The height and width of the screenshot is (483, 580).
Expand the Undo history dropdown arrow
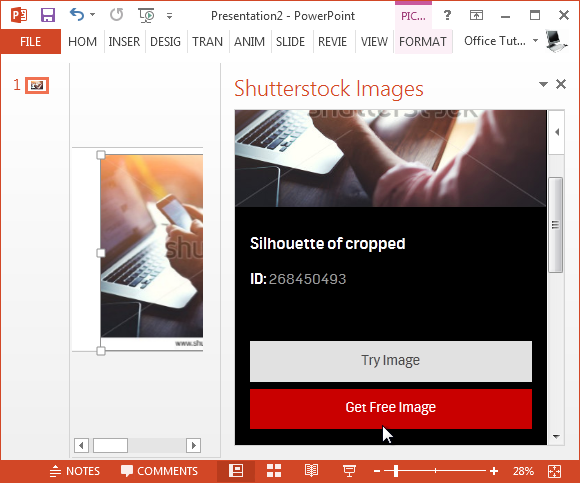point(92,15)
